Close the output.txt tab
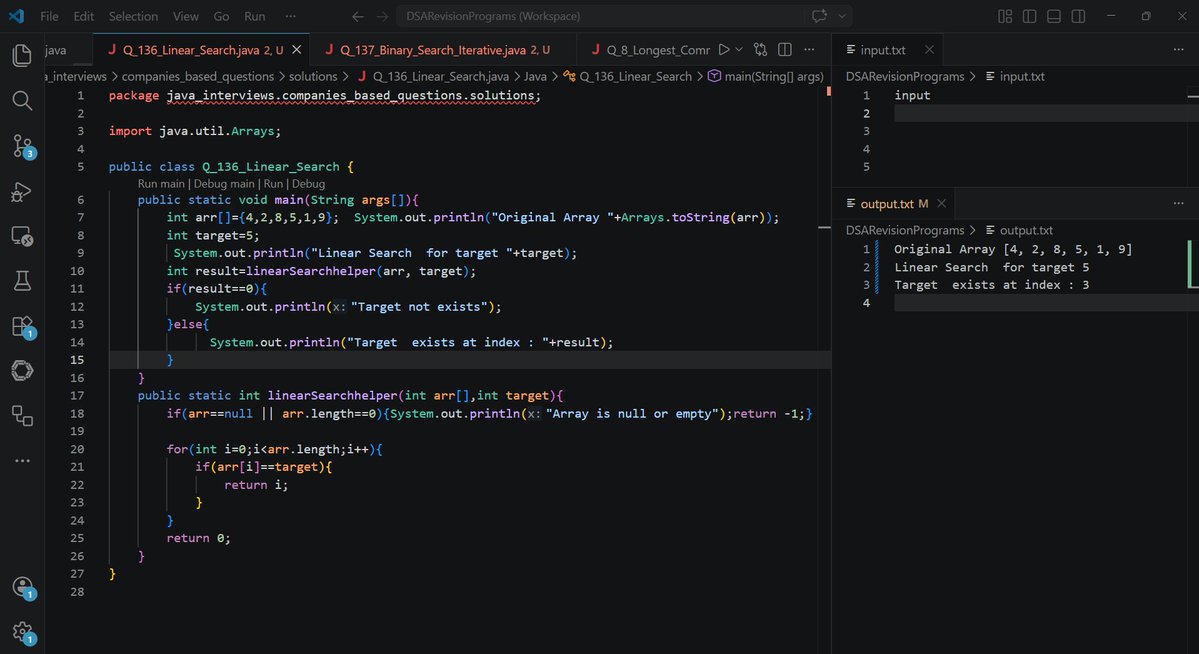 point(941,203)
